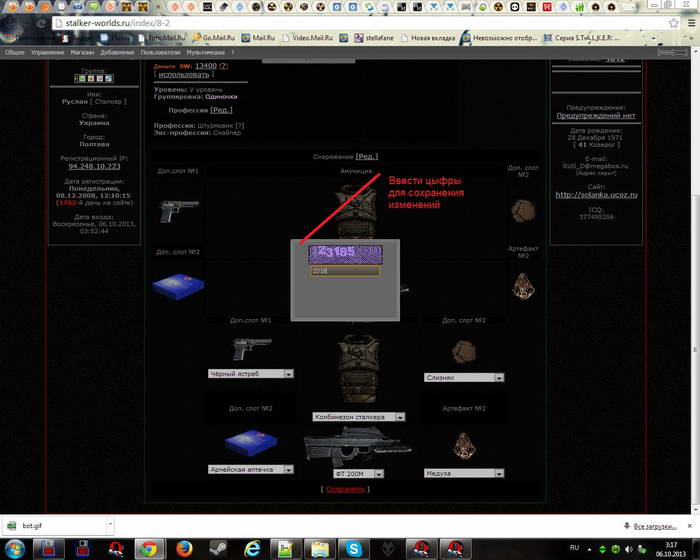
Task: Open the registration IP 94.248.10.223 link
Action: pyautogui.click(x=94, y=166)
